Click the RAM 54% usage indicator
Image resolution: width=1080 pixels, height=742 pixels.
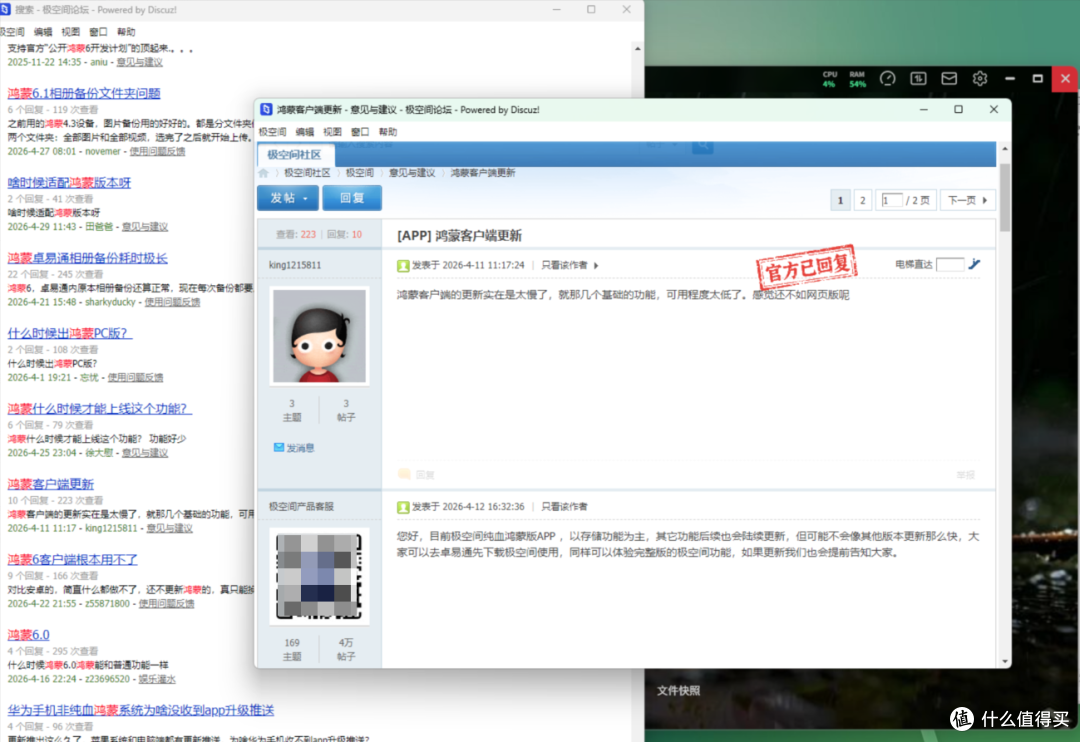tap(857, 79)
